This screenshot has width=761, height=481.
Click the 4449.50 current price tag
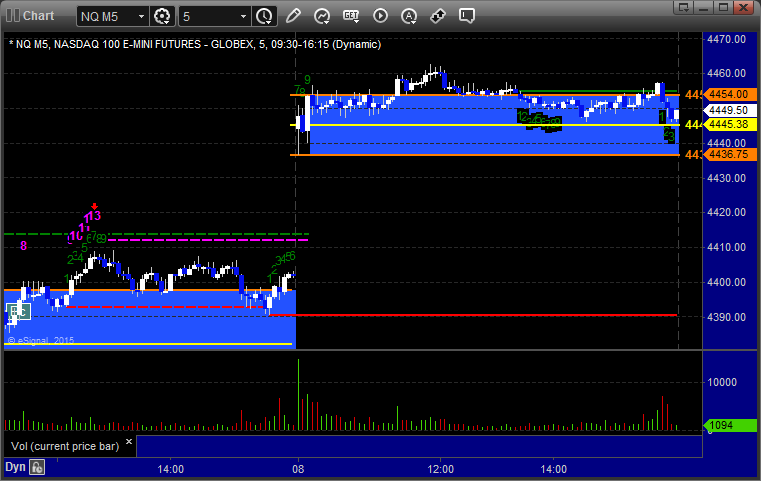click(728, 110)
